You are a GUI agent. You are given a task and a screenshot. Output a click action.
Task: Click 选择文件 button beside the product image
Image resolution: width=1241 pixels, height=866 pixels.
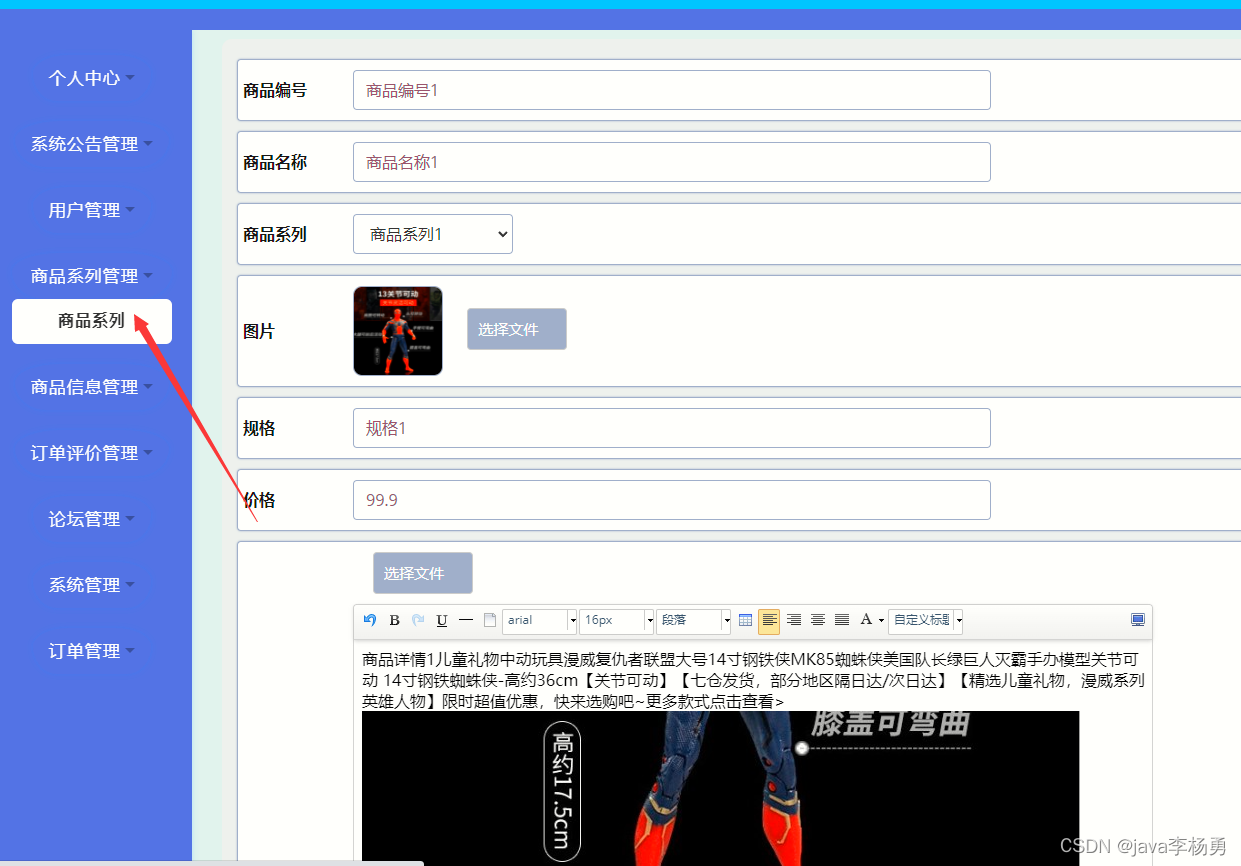coord(517,329)
